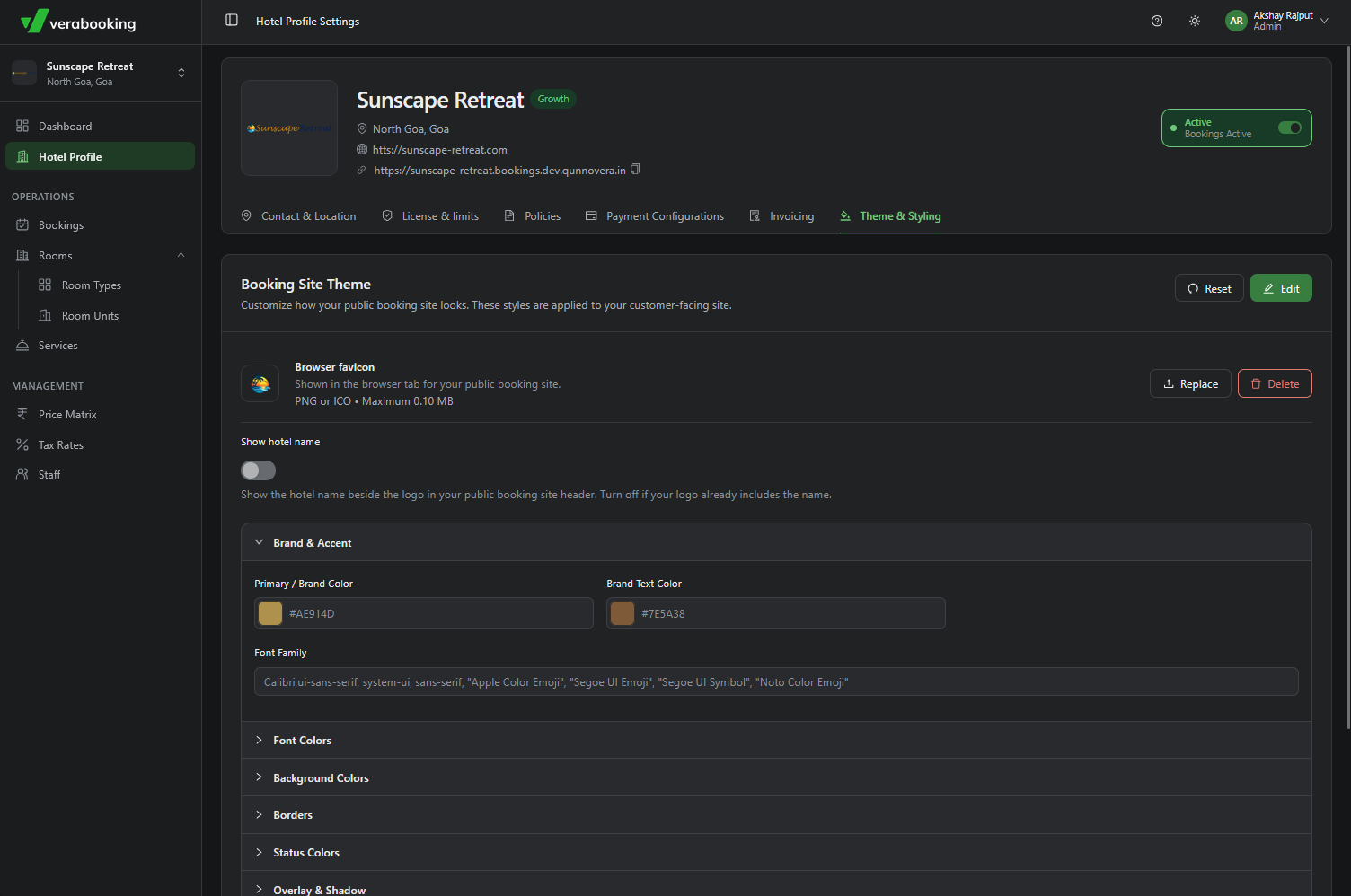
Task: Click the Sunscape Retreat logo thumbnail
Action: click(x=289, y=127)
